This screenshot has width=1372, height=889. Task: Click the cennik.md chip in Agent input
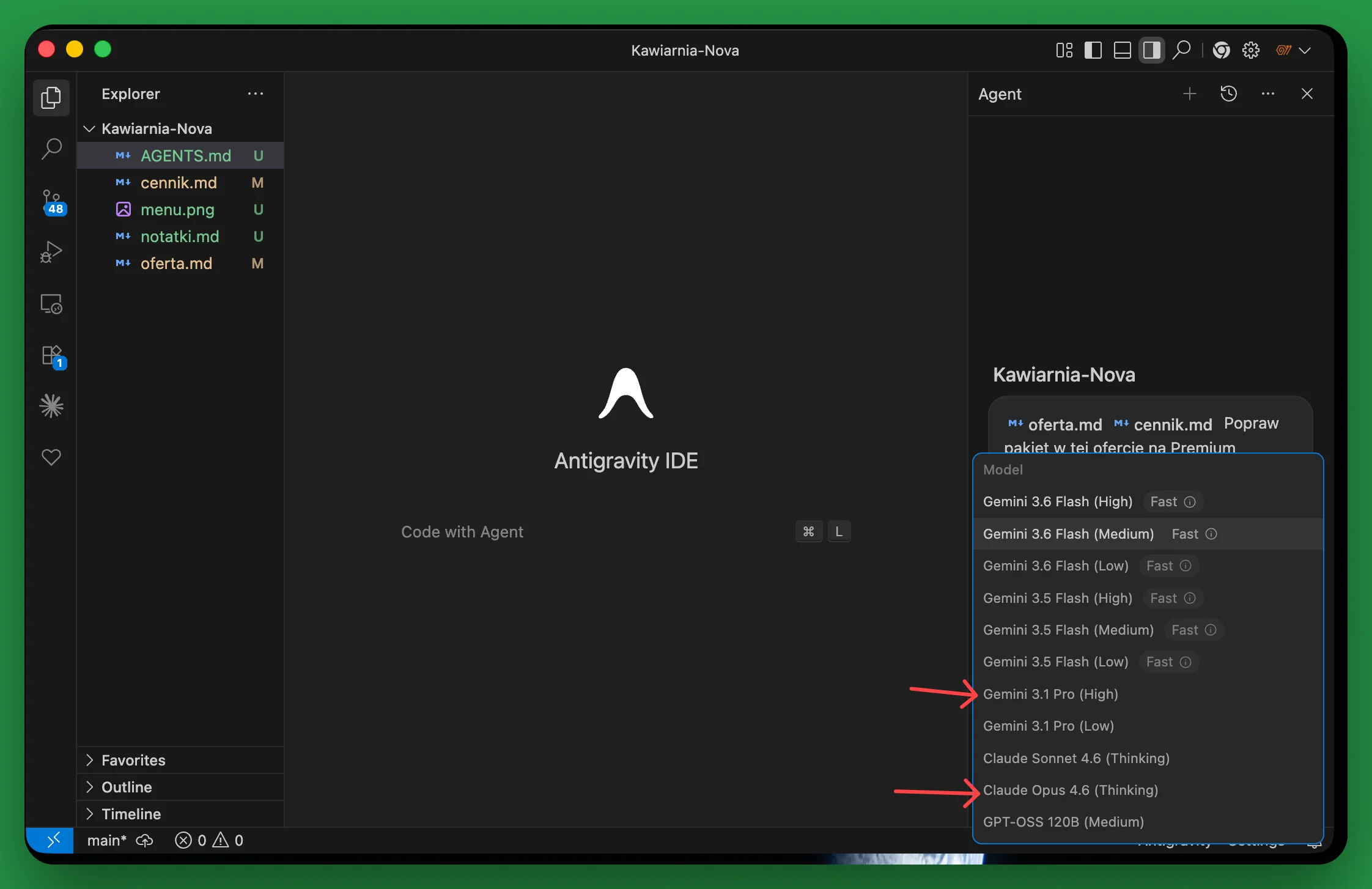[x=1164, y=424]
